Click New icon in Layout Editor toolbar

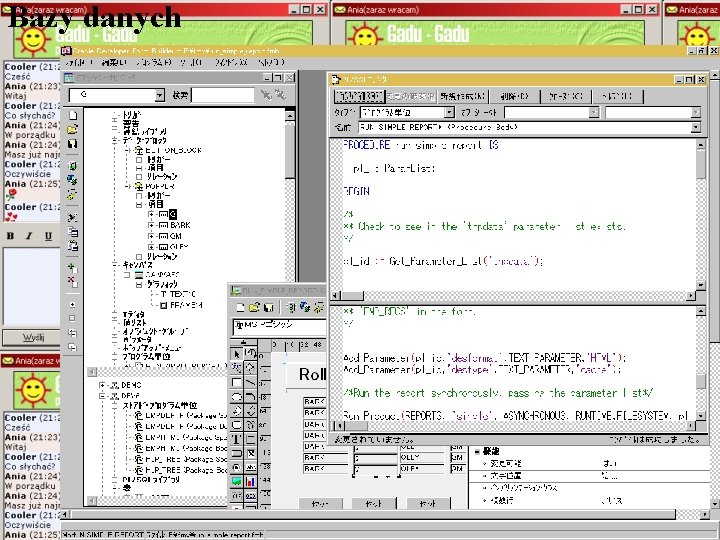240,307
